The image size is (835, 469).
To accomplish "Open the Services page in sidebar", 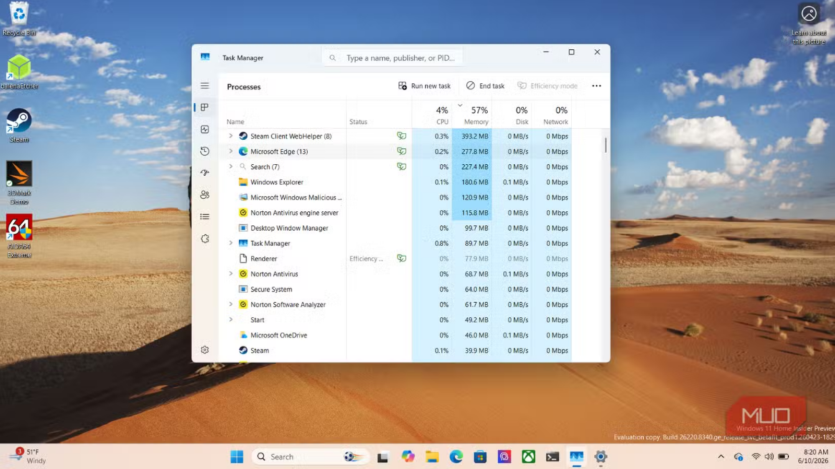I will pos(204,238).
